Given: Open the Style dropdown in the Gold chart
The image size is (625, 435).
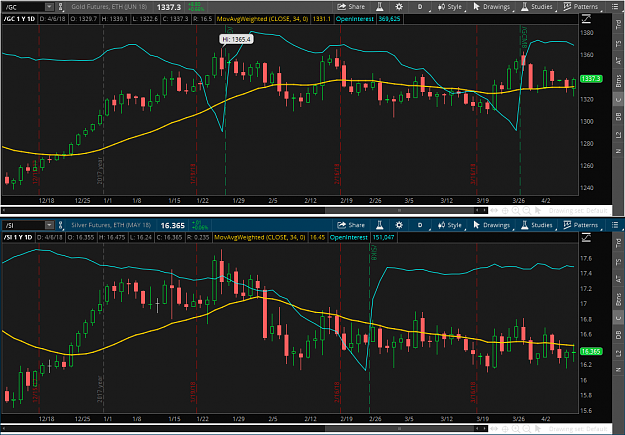Looking at the screenshot, I should [450, 7].
